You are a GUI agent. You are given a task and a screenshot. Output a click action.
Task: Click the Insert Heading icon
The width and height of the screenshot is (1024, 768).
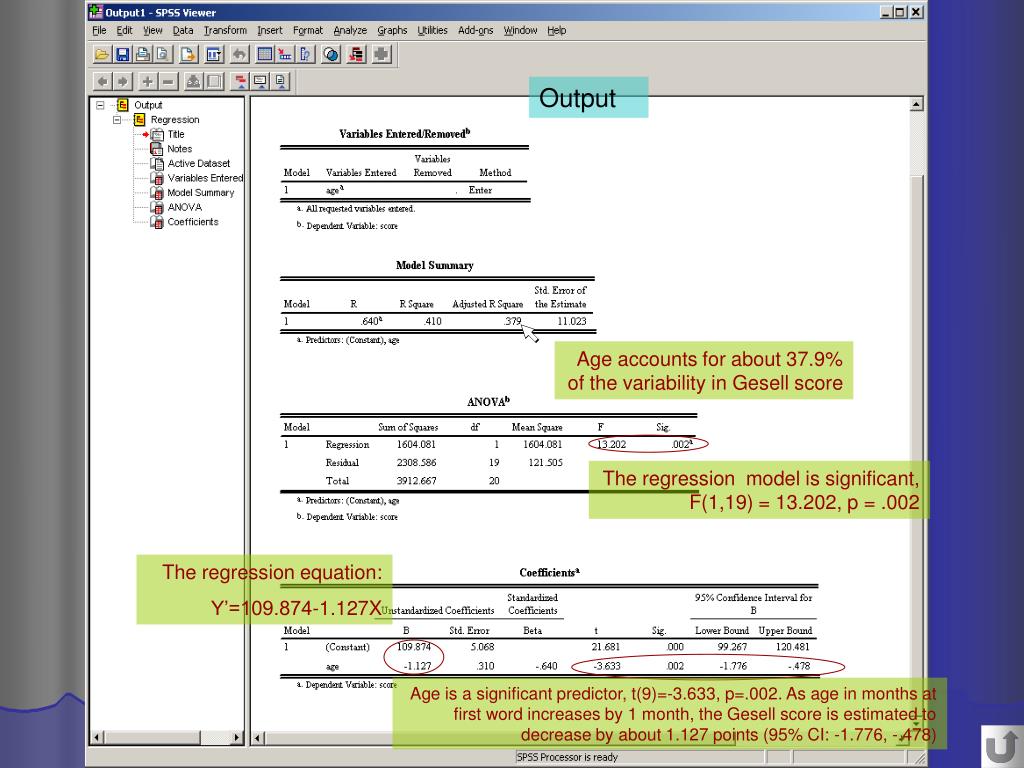(240, 82)
